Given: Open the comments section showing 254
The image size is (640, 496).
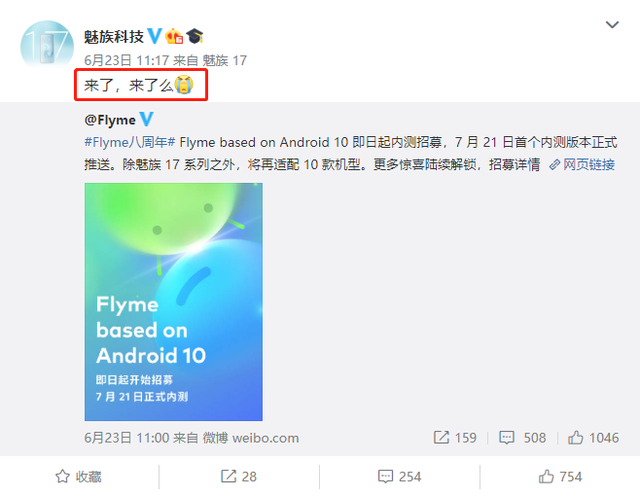Looking at the screenshot, I should click(400, 476).
